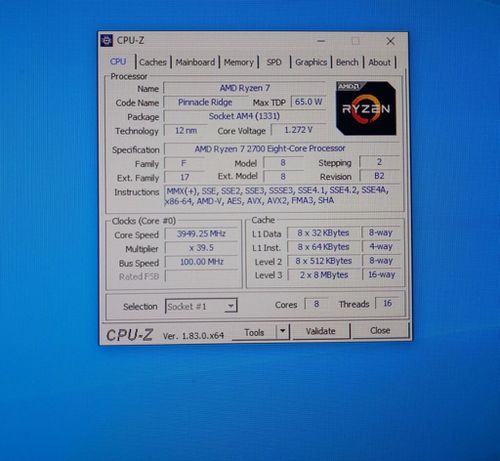Image resolution: width=500 pixels, height=461 pixels.
Task: Click the empty Rated FSB field
Action: pos(202,276)
